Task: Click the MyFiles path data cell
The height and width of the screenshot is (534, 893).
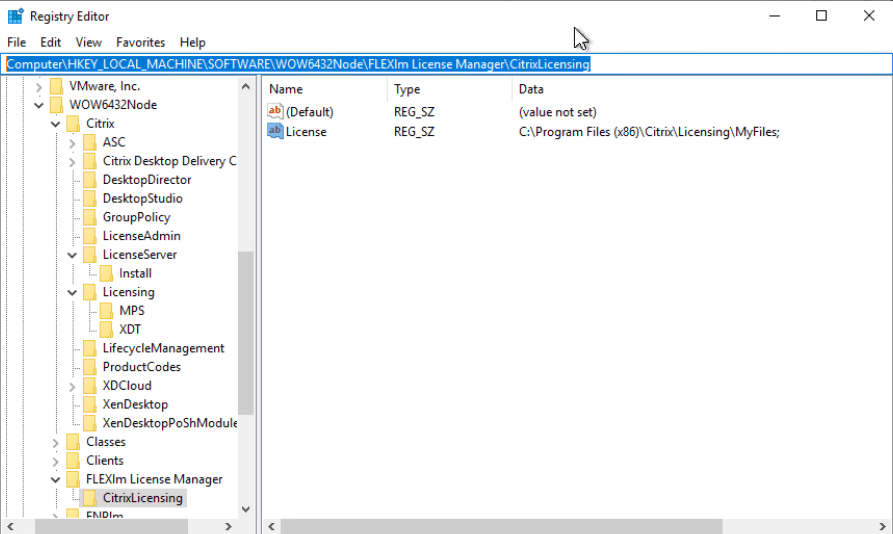Action: pos(649,132)
